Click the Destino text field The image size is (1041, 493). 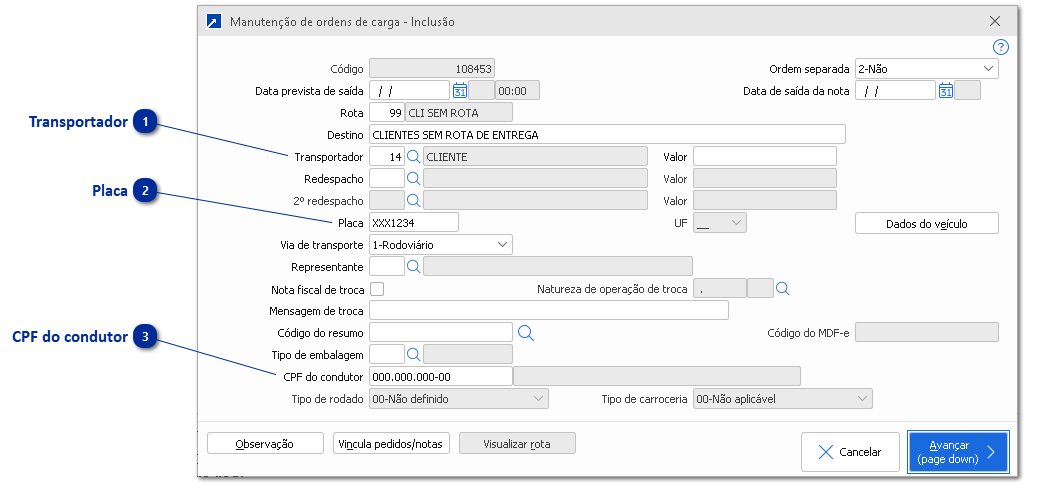pyautogui.click(x=607, y=135)
